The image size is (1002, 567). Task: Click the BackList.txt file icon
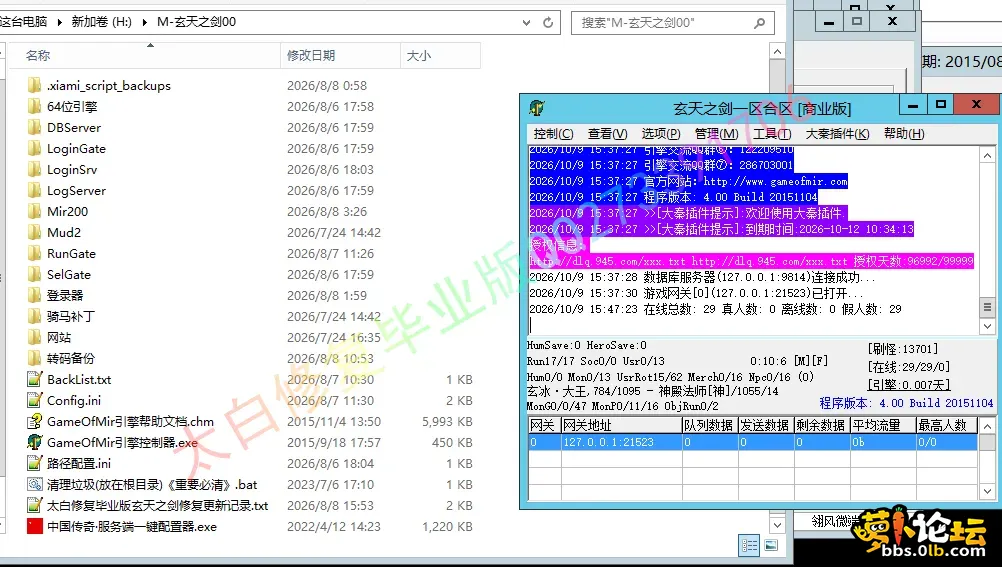click(x=35, y=380)
